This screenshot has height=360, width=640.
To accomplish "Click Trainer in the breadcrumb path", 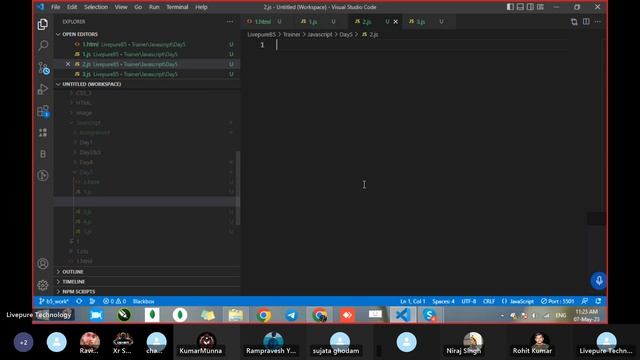I will pos(291,35).
